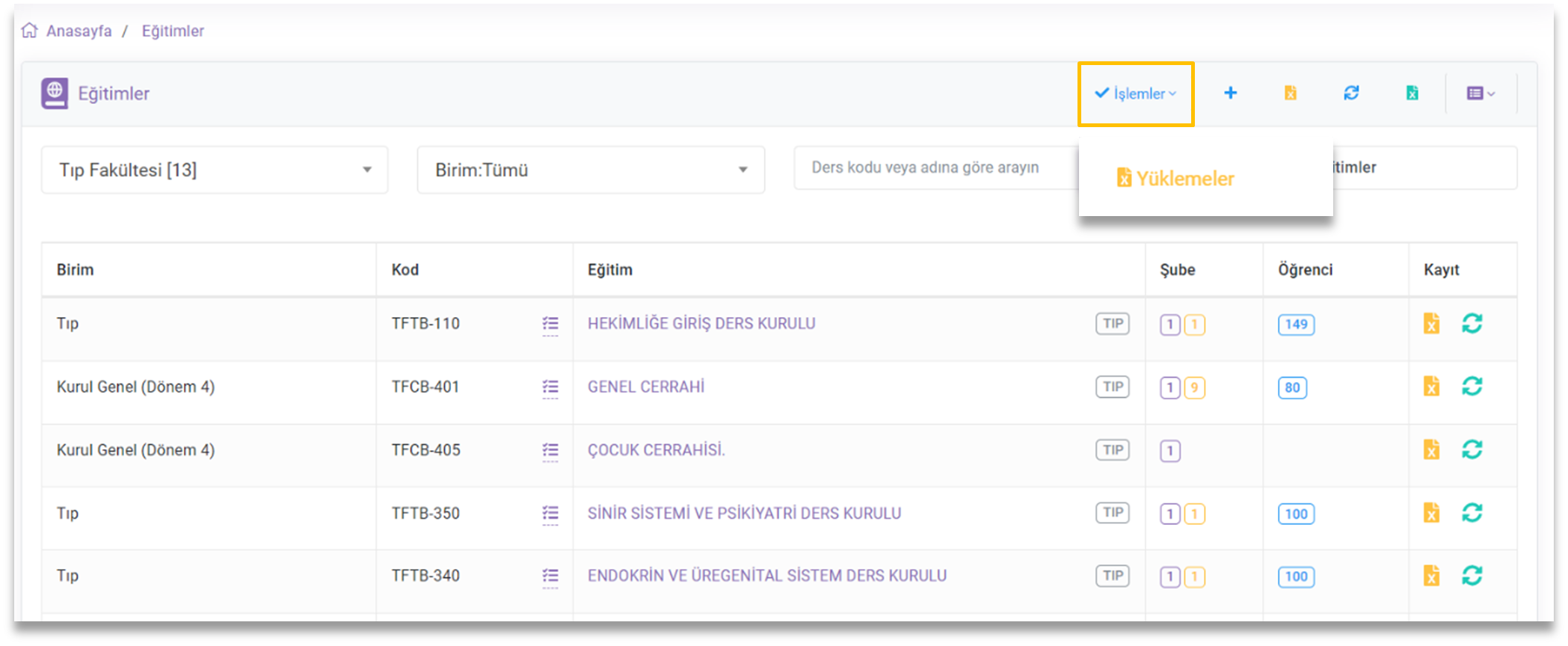Screen dimensions: 1568x646
Task: Click the plus icon to add an education
Action: [1230, 93]
